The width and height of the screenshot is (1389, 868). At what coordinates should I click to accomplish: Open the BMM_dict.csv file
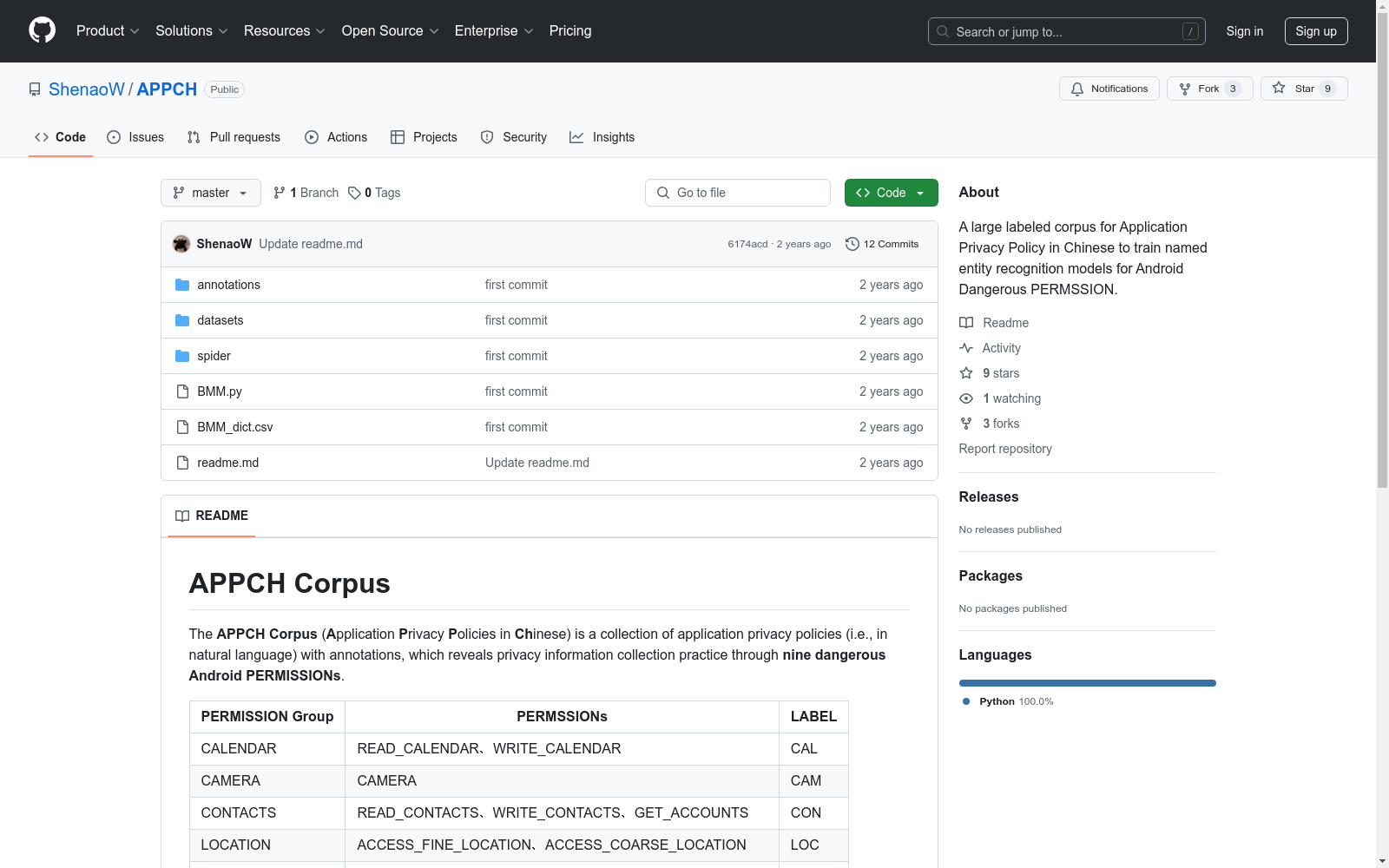tap(235, 427)
